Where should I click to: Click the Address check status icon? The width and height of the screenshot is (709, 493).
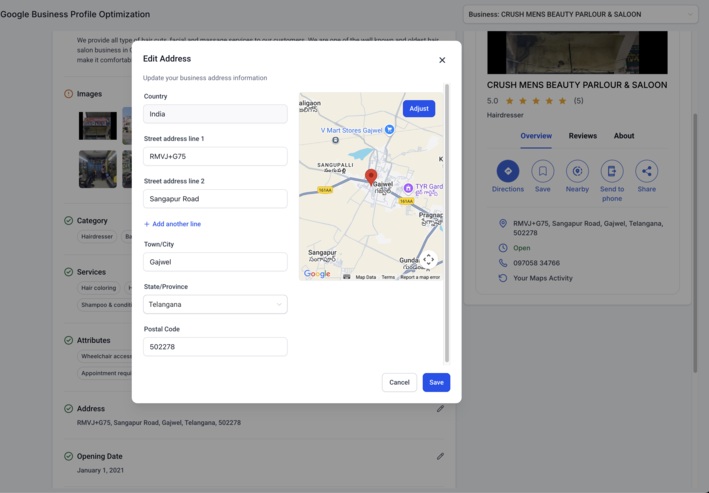click(68, 408)
